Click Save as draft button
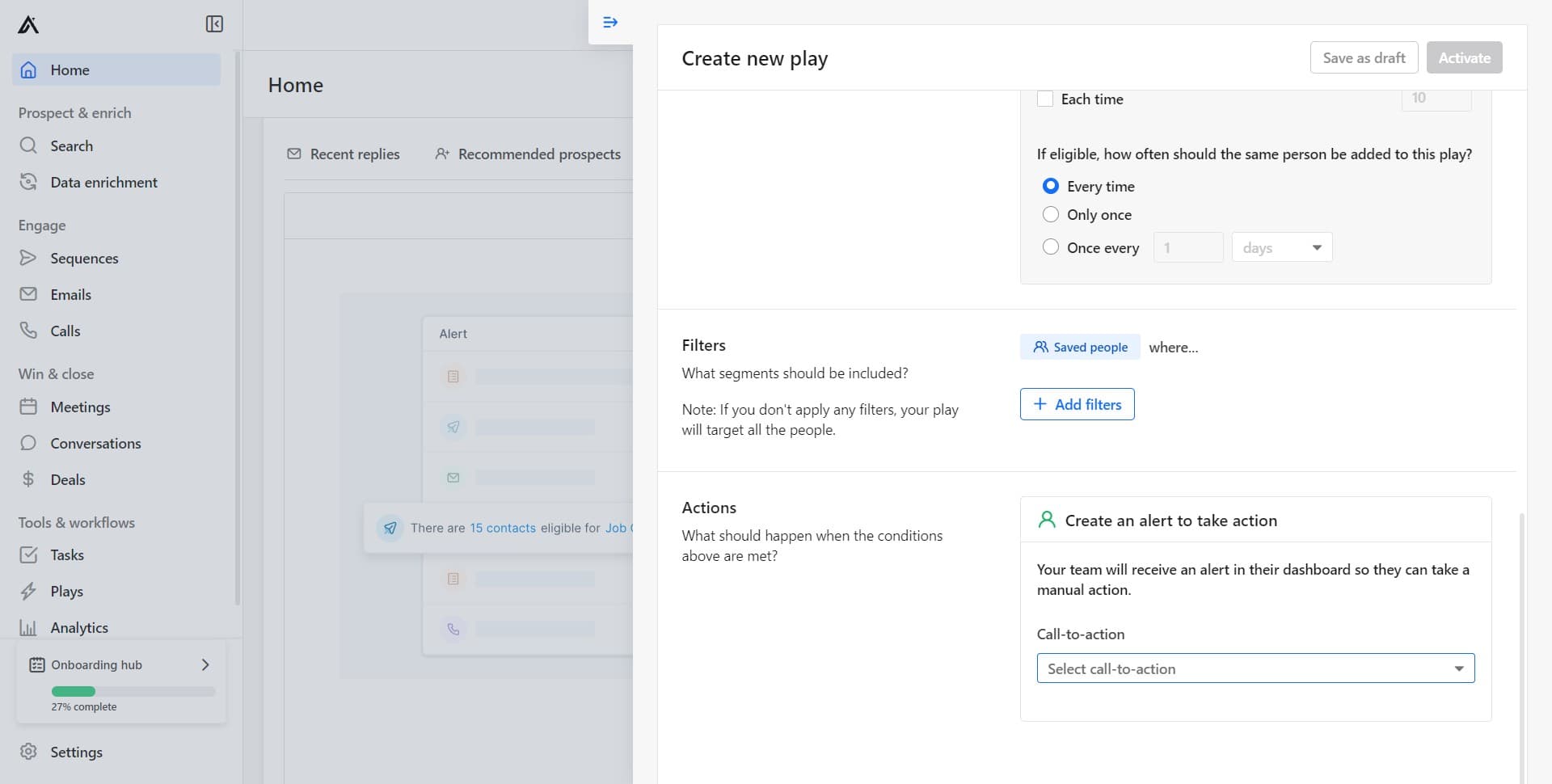The image size is (1552, 784). (x=1364, y=57)
